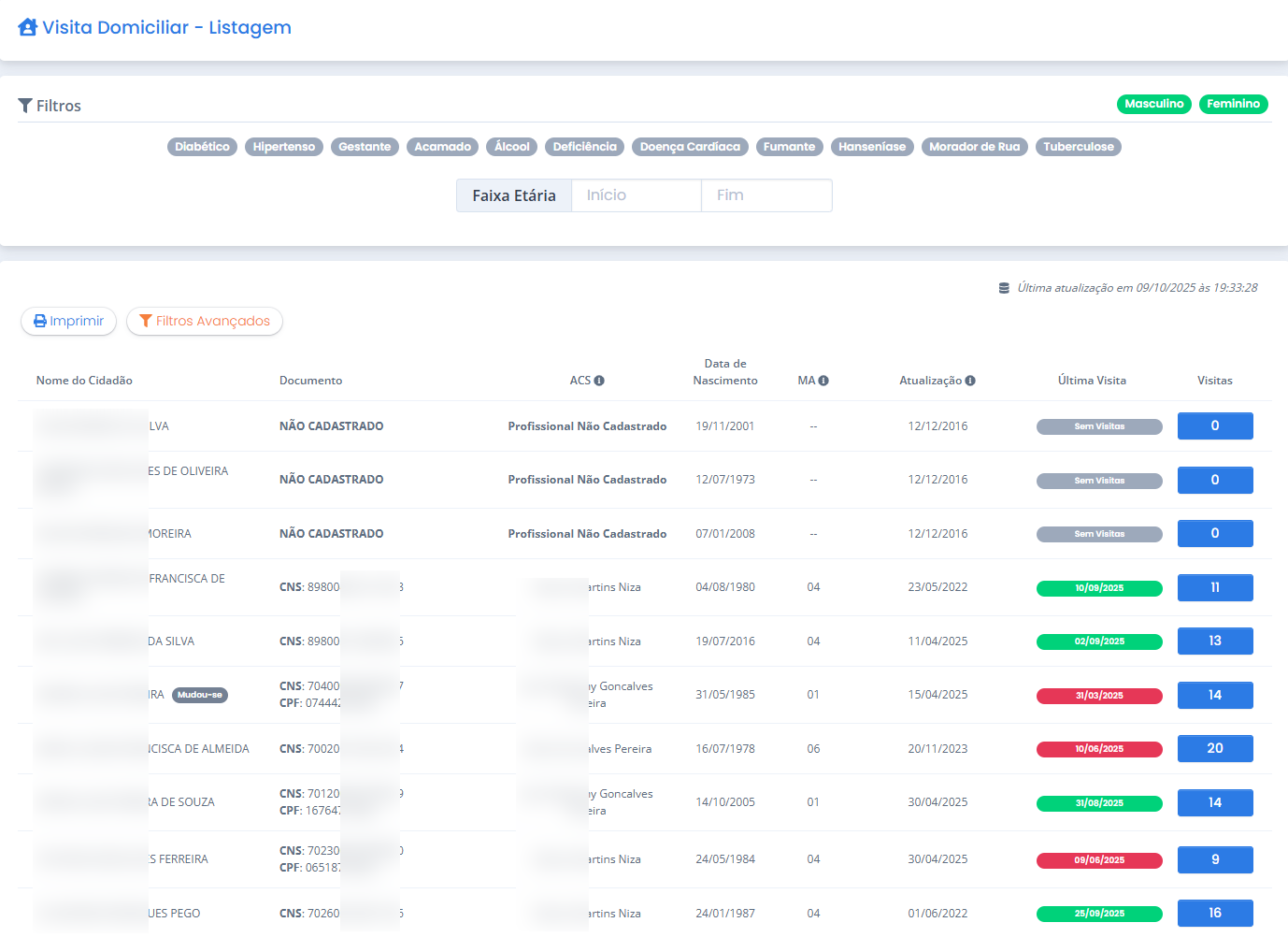Viewport: 1288px width, 937px height.
Task: Enable the Morador de Rua filter
Action: tap(974, 147)
